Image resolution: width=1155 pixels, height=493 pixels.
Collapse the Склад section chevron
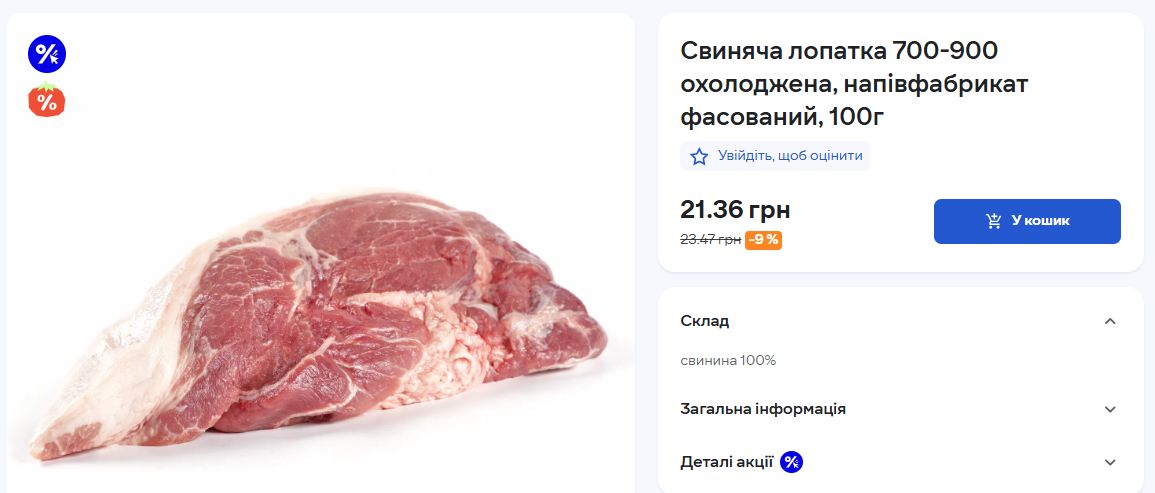(1109, 321)
